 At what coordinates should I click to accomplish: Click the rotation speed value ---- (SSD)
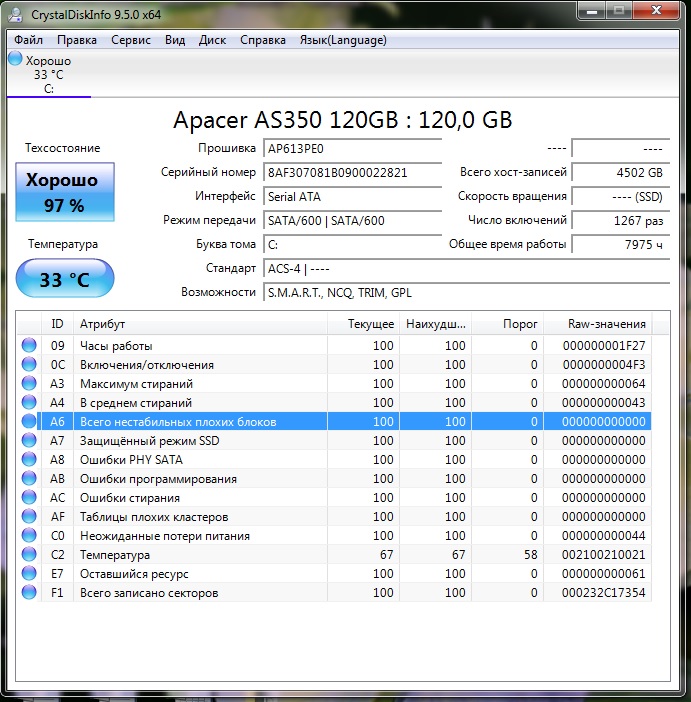[621, 197]
